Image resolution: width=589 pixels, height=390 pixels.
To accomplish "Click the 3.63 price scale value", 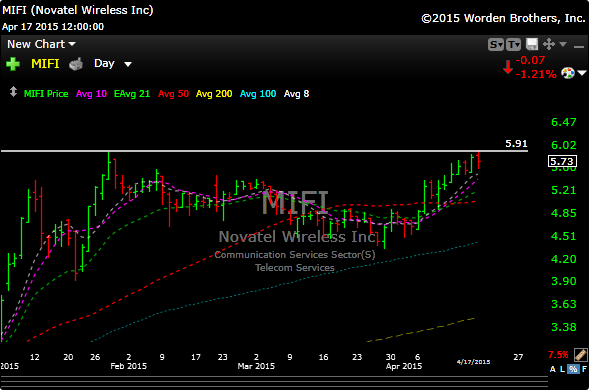I will click(x=563, y=304).
